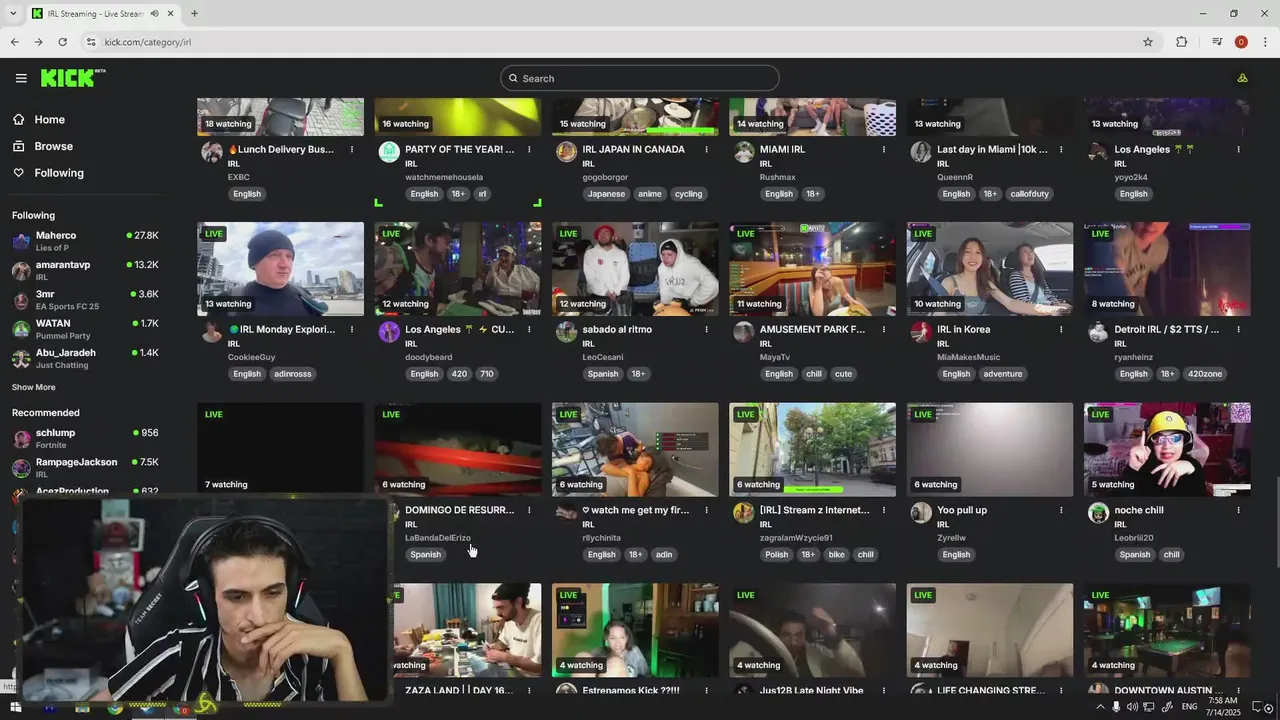The height and width of the screenshot is (720, 1280).
Task: Open zagralamWzycie91 street stream thumbnail
Action: [812, 450]
